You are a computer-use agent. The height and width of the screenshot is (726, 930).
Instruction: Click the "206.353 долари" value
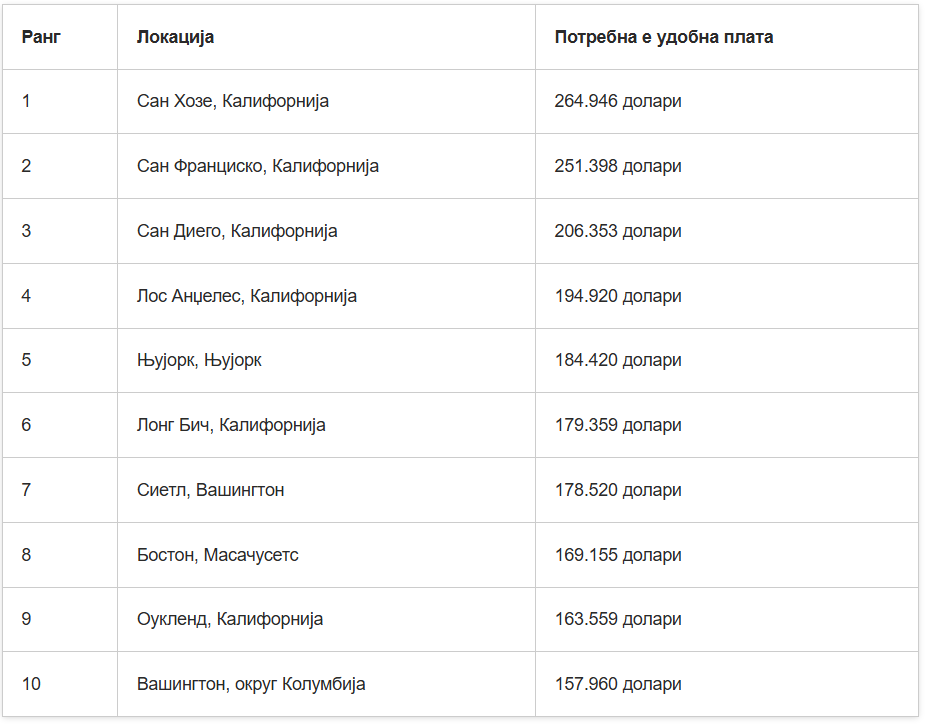(618, 231)
